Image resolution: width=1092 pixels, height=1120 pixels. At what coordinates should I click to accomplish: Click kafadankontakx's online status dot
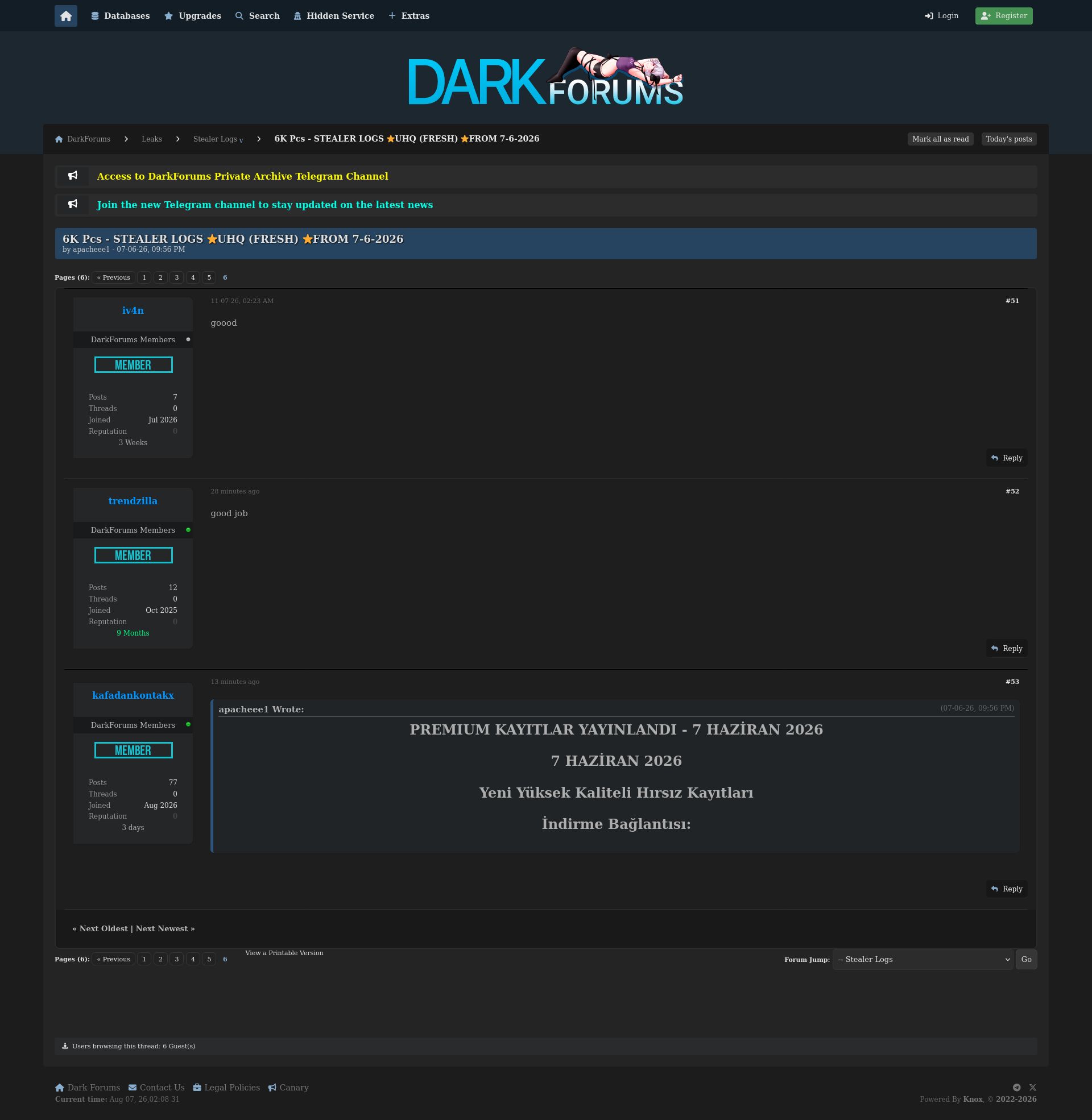point(188,725)
